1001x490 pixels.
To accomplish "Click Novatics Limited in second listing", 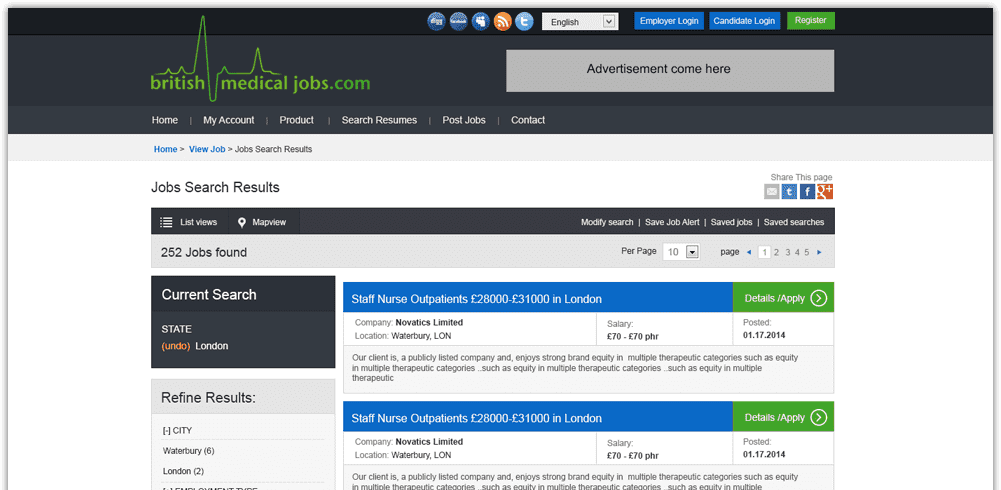I will (x=429, y=442).
